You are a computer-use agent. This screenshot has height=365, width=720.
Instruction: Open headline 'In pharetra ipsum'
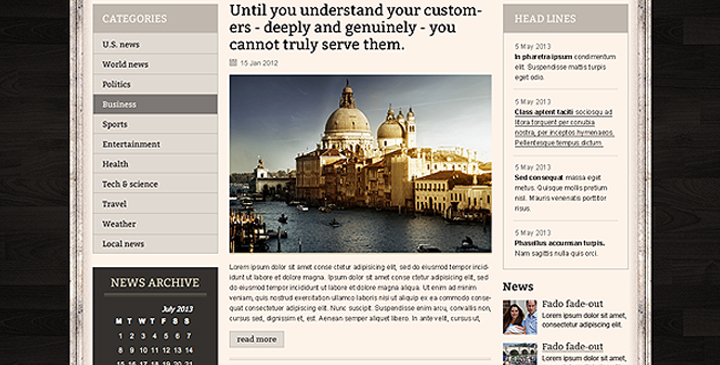click(x=543, y=57)
